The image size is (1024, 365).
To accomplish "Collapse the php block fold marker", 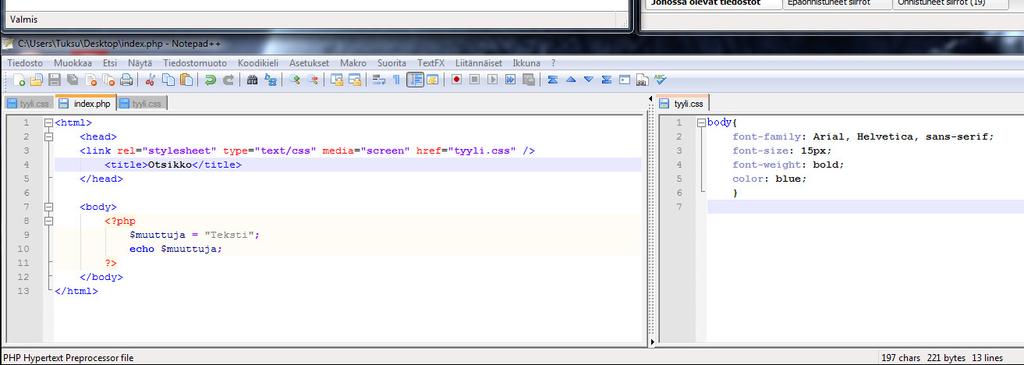I will 48,221.
